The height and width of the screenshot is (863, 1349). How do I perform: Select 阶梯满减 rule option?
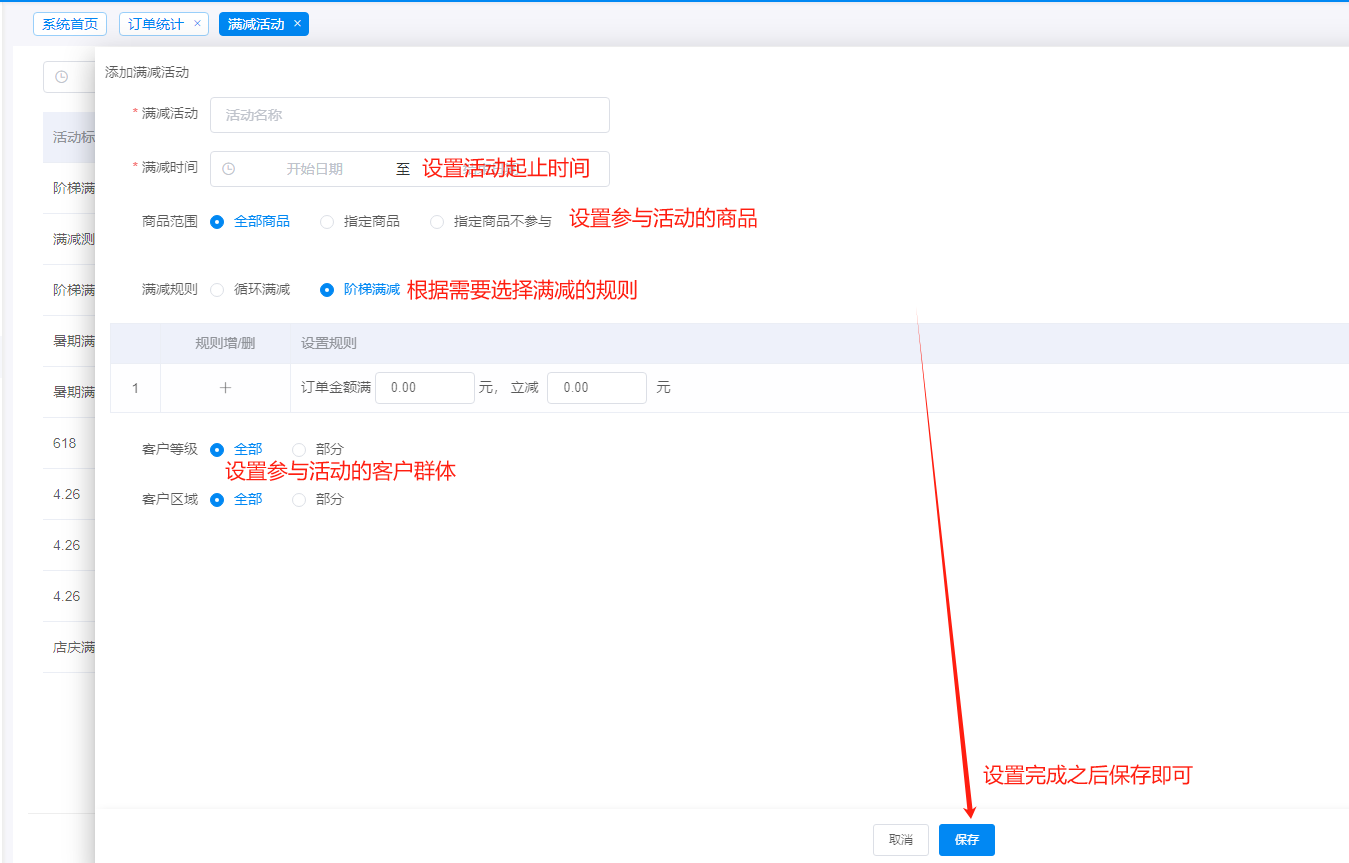point(327,290)
